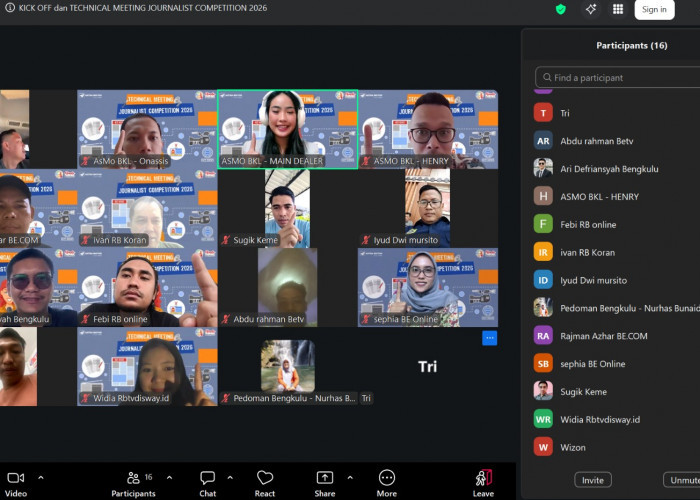Select the Febi RB online video tile
The height and width of the screenshot is (500, 700).
(x=147, y=288)
